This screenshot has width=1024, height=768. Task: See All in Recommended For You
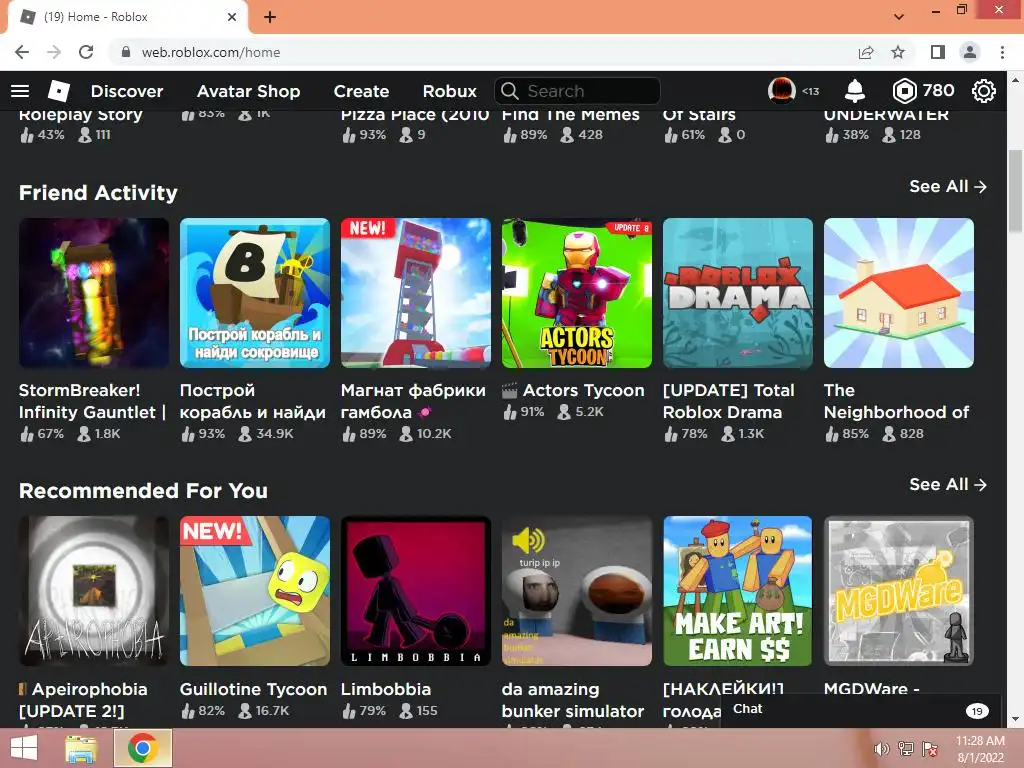click(x=948, y=485)
